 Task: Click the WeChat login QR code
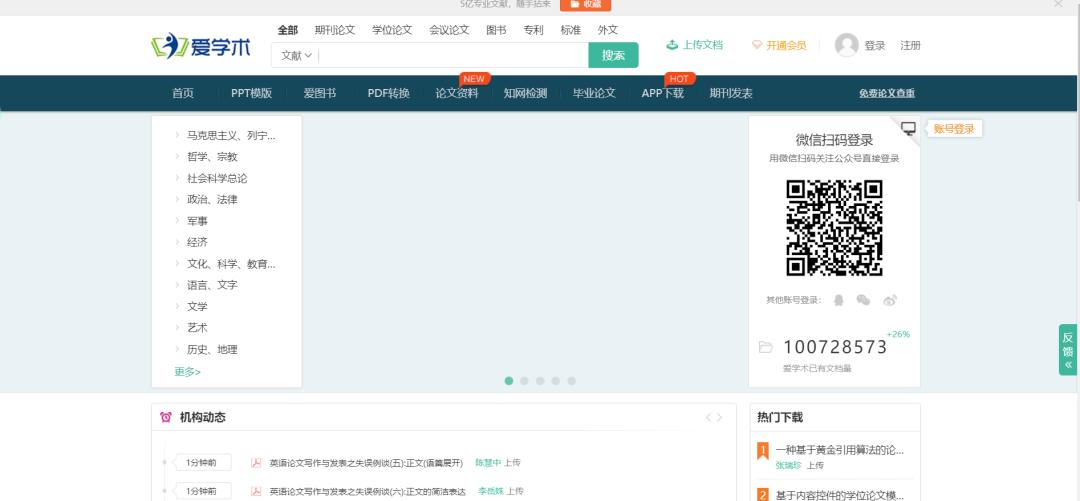[834, 228]
